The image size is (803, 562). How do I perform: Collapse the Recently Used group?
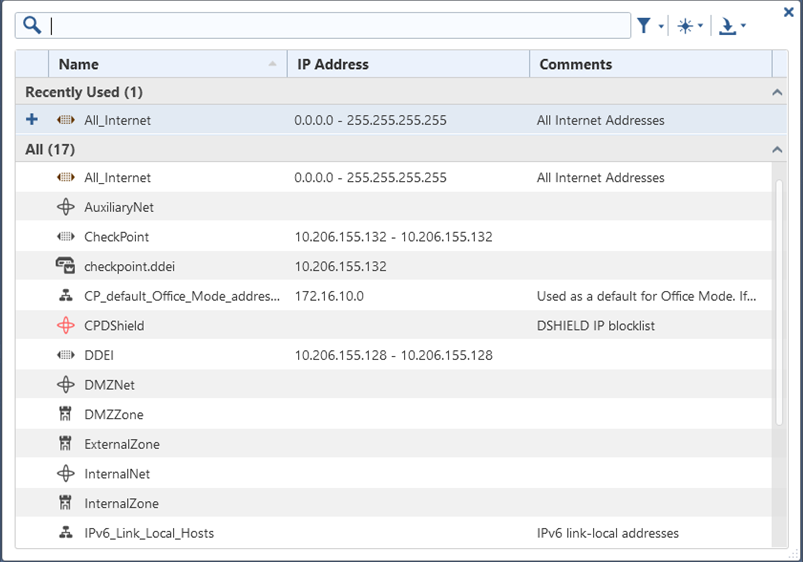point(777,92)
